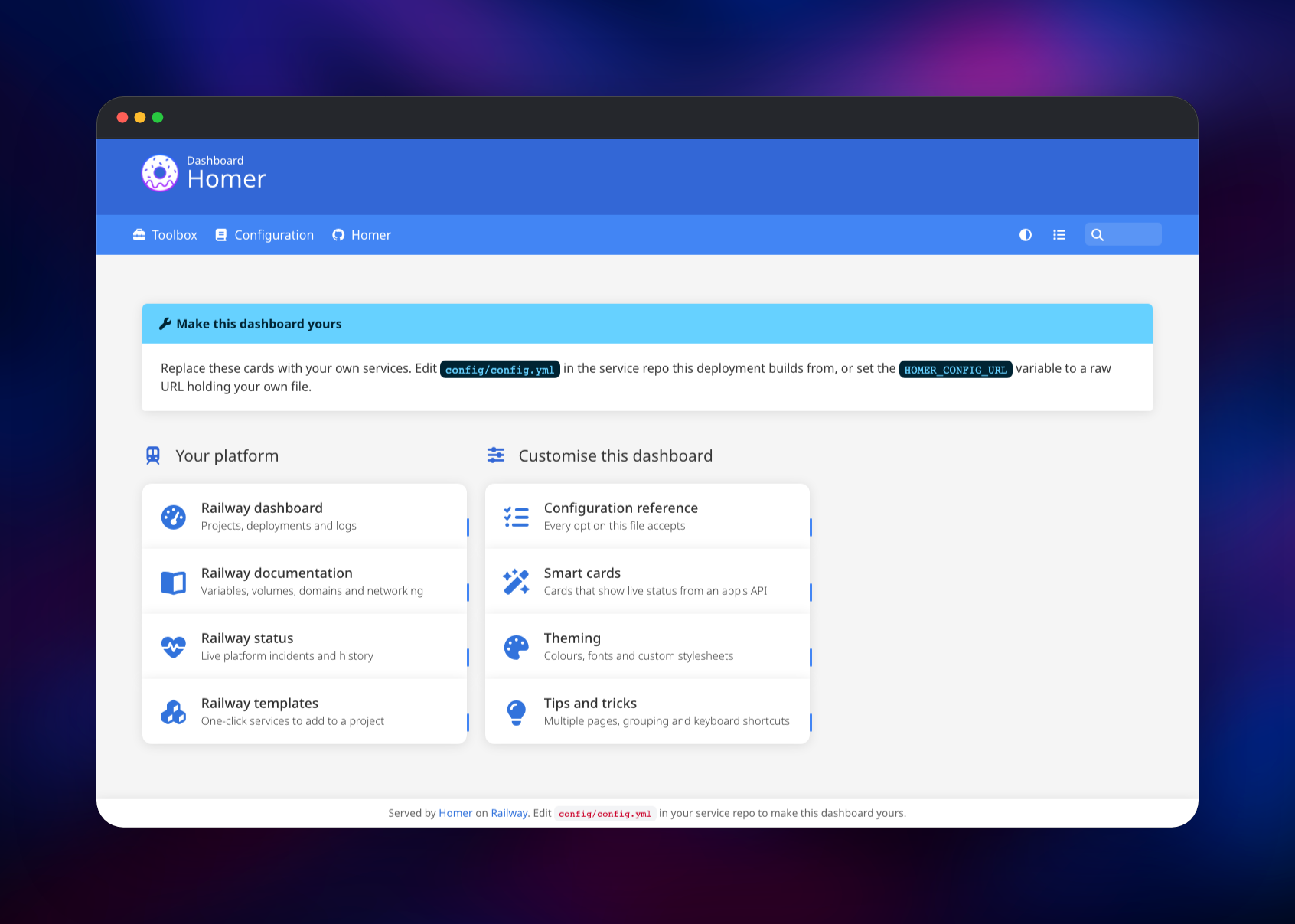Open the Railway status card
This screenshot has width=1295, height=924.
point(305,646)
